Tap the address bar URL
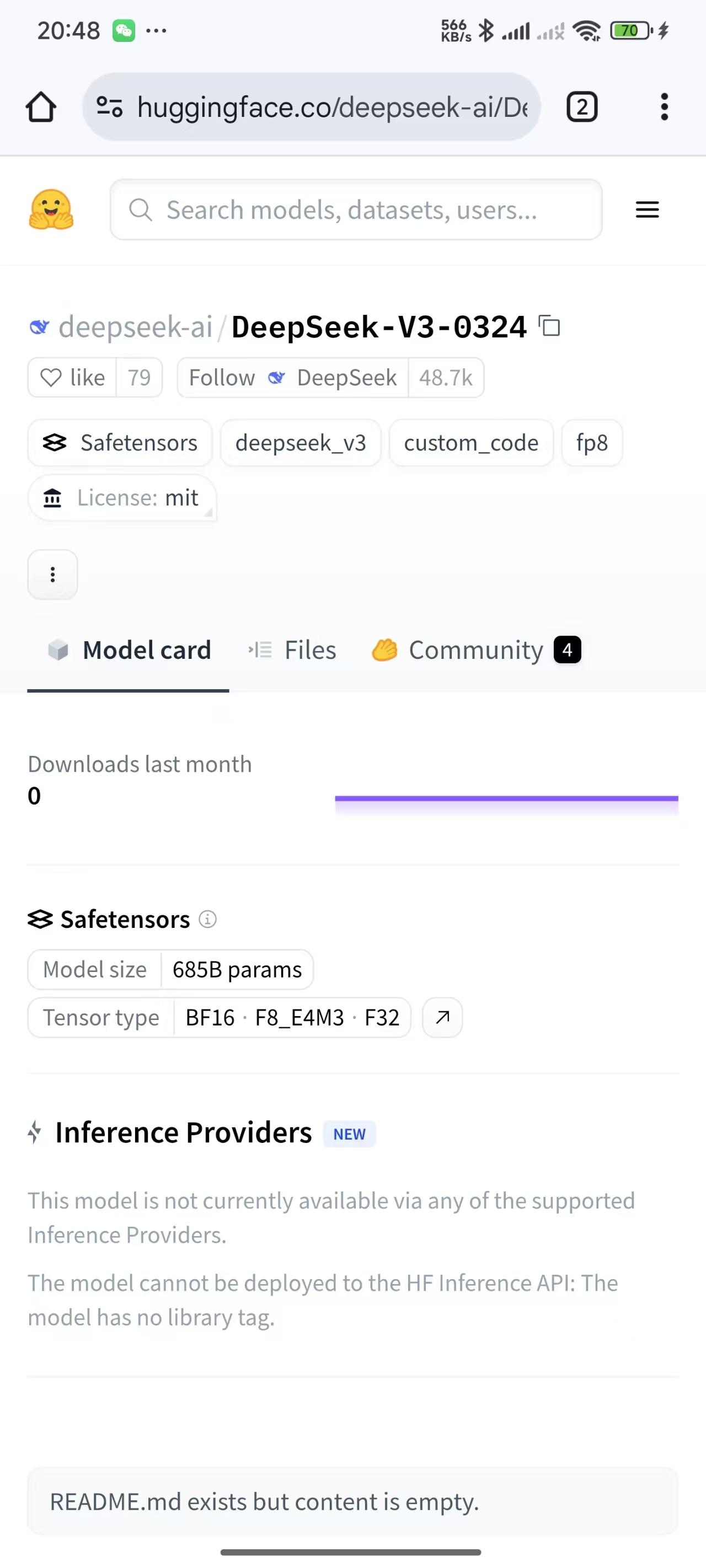706x1568 pixels. 333,107
